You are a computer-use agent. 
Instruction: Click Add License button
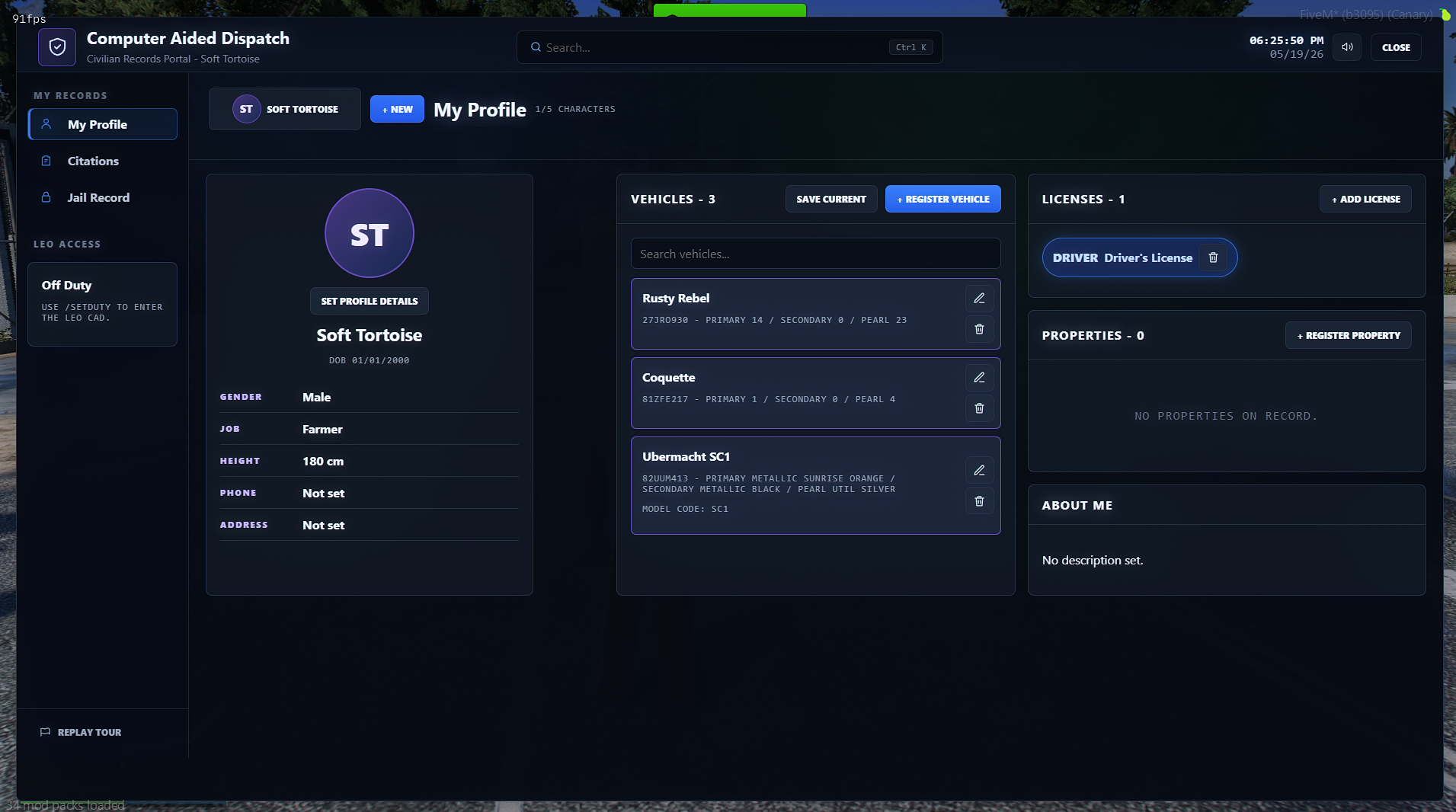pos(1365,199)
